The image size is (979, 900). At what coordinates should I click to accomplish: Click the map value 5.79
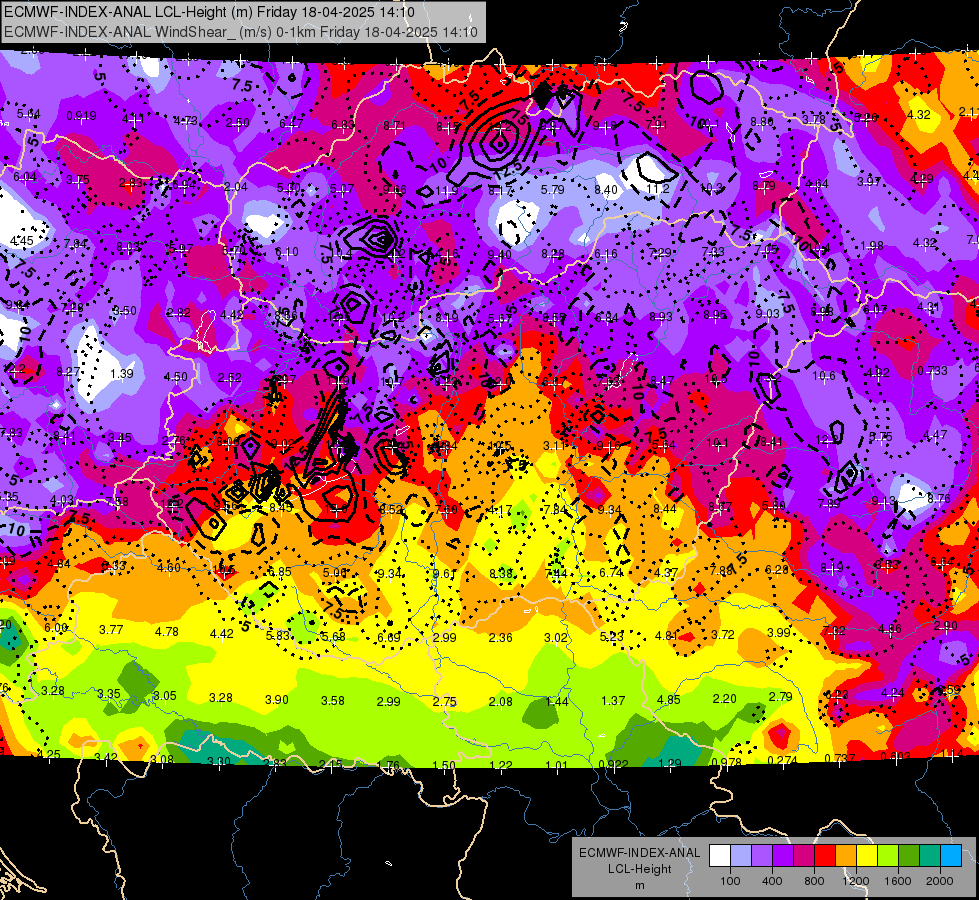553,189
